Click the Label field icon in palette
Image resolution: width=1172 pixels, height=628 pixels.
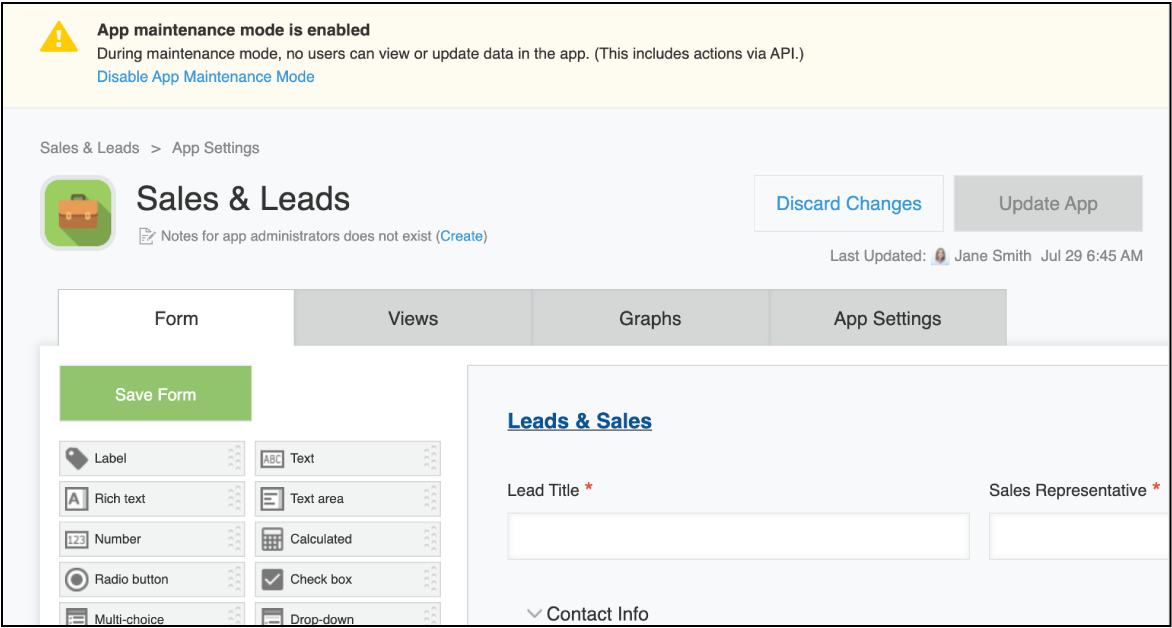pyautogui.click(x=77, y=459)
